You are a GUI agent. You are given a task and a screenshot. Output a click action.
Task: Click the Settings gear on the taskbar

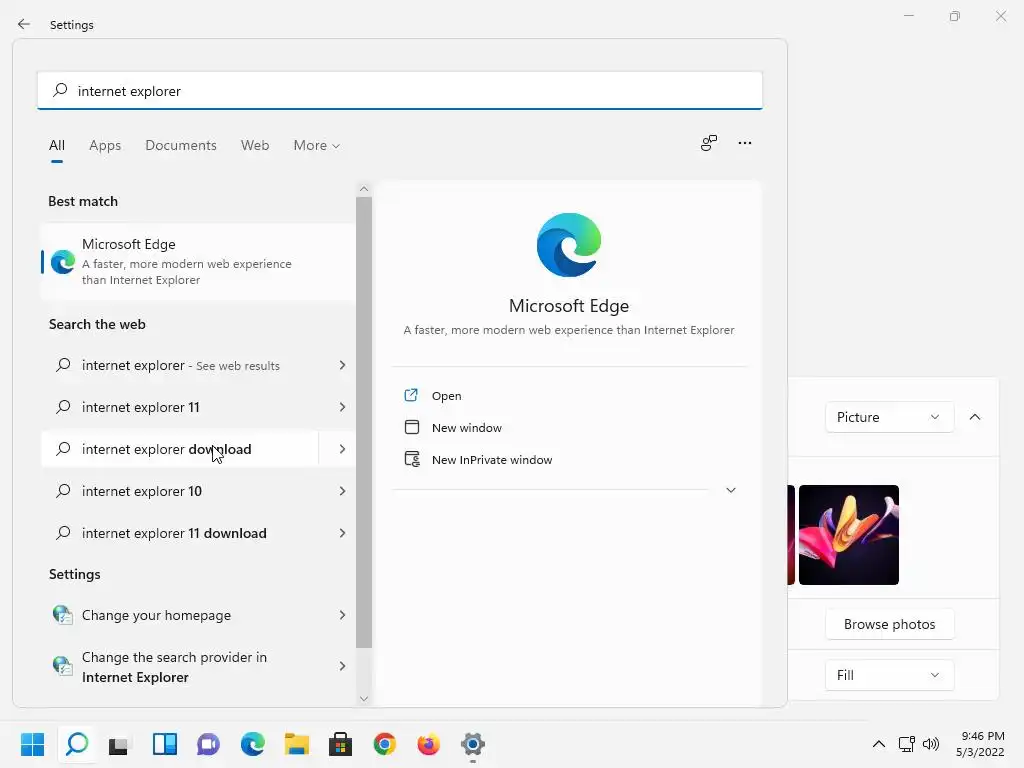[x=473, y=744]
